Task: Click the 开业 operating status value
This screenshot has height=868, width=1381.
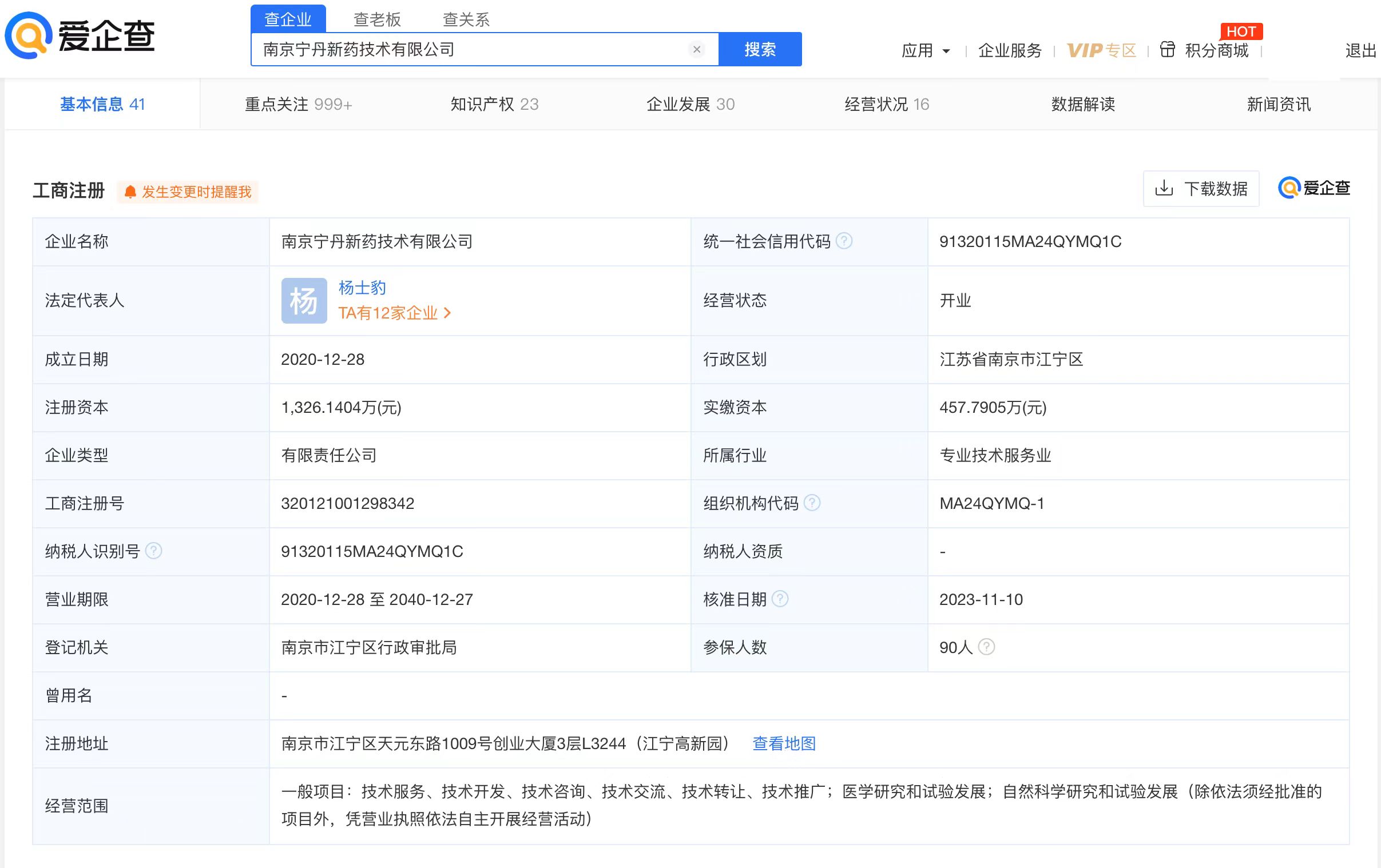Action: pyautogui.click(x=955, y=300)
